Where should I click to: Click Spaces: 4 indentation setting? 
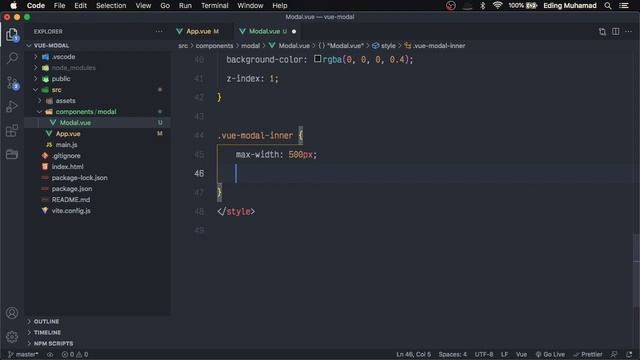(x=453, y=354)
